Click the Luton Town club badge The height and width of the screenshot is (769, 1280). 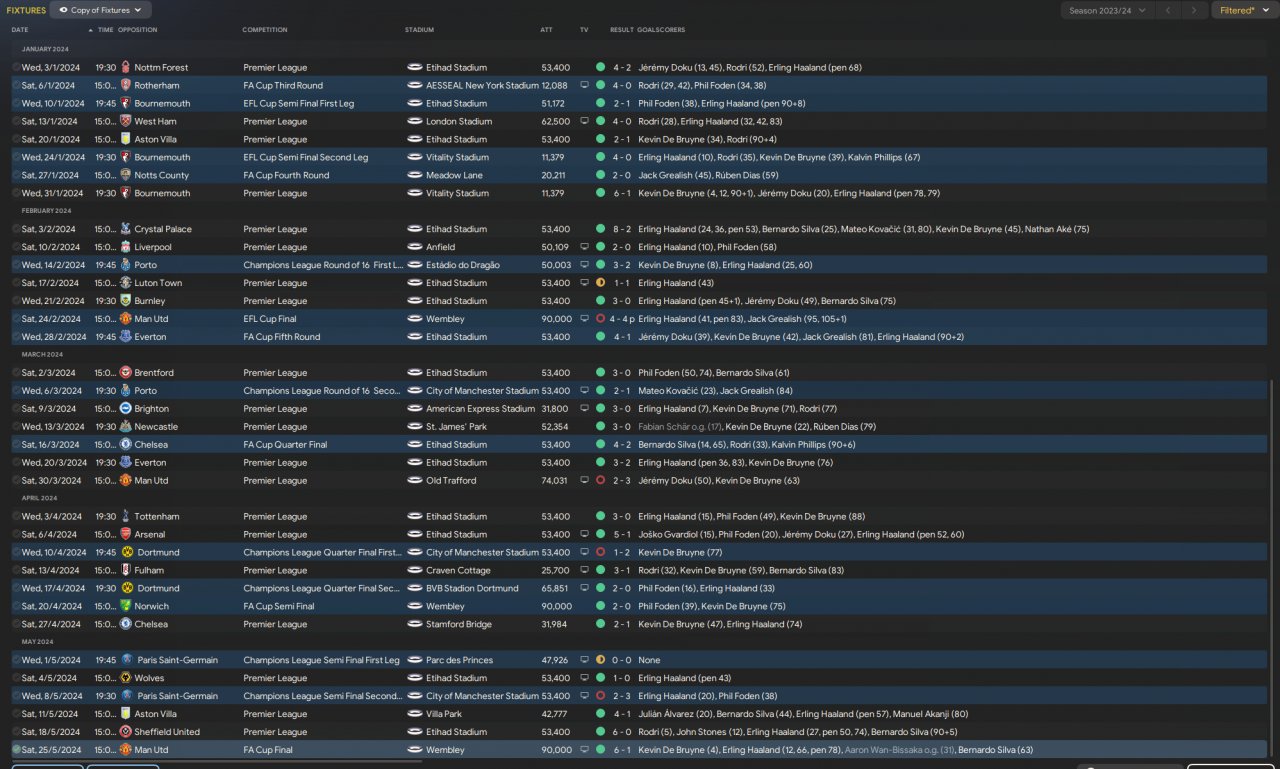(x=126, y=283)
